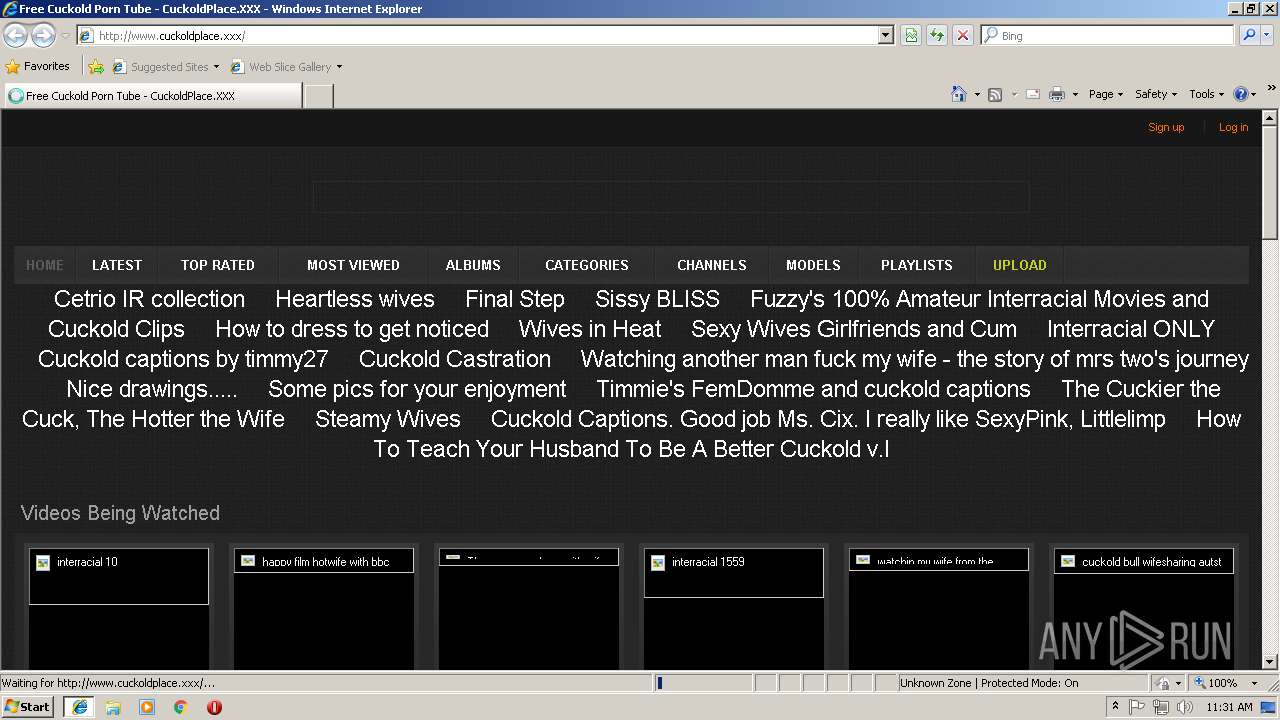Expand the zoom level dropdown arrow
Viewport: 1280px width, 720px height.
(x=1254, y=683)
